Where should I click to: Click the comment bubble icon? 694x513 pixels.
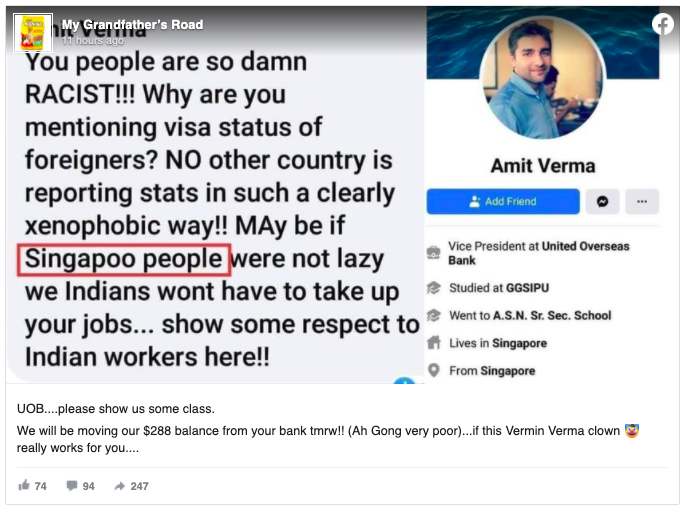72,486
